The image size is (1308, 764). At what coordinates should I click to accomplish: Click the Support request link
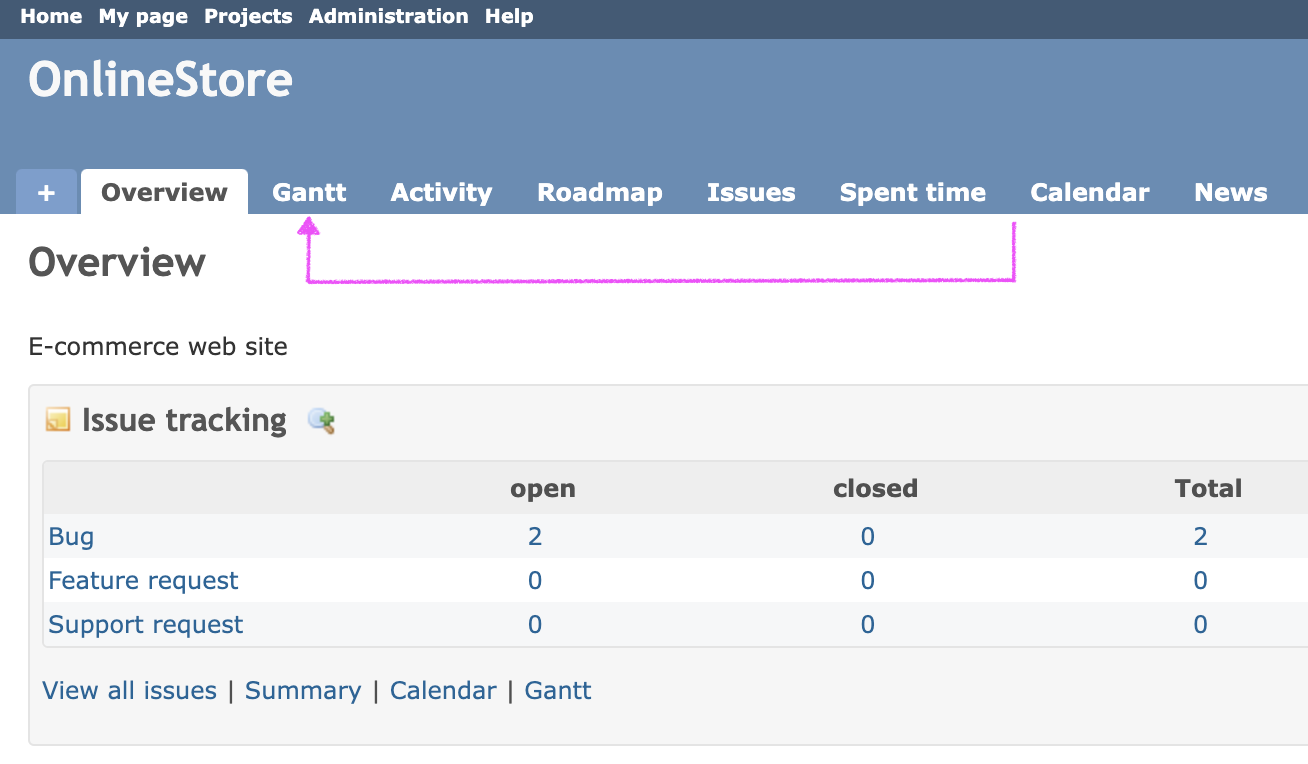click(146, 625)
